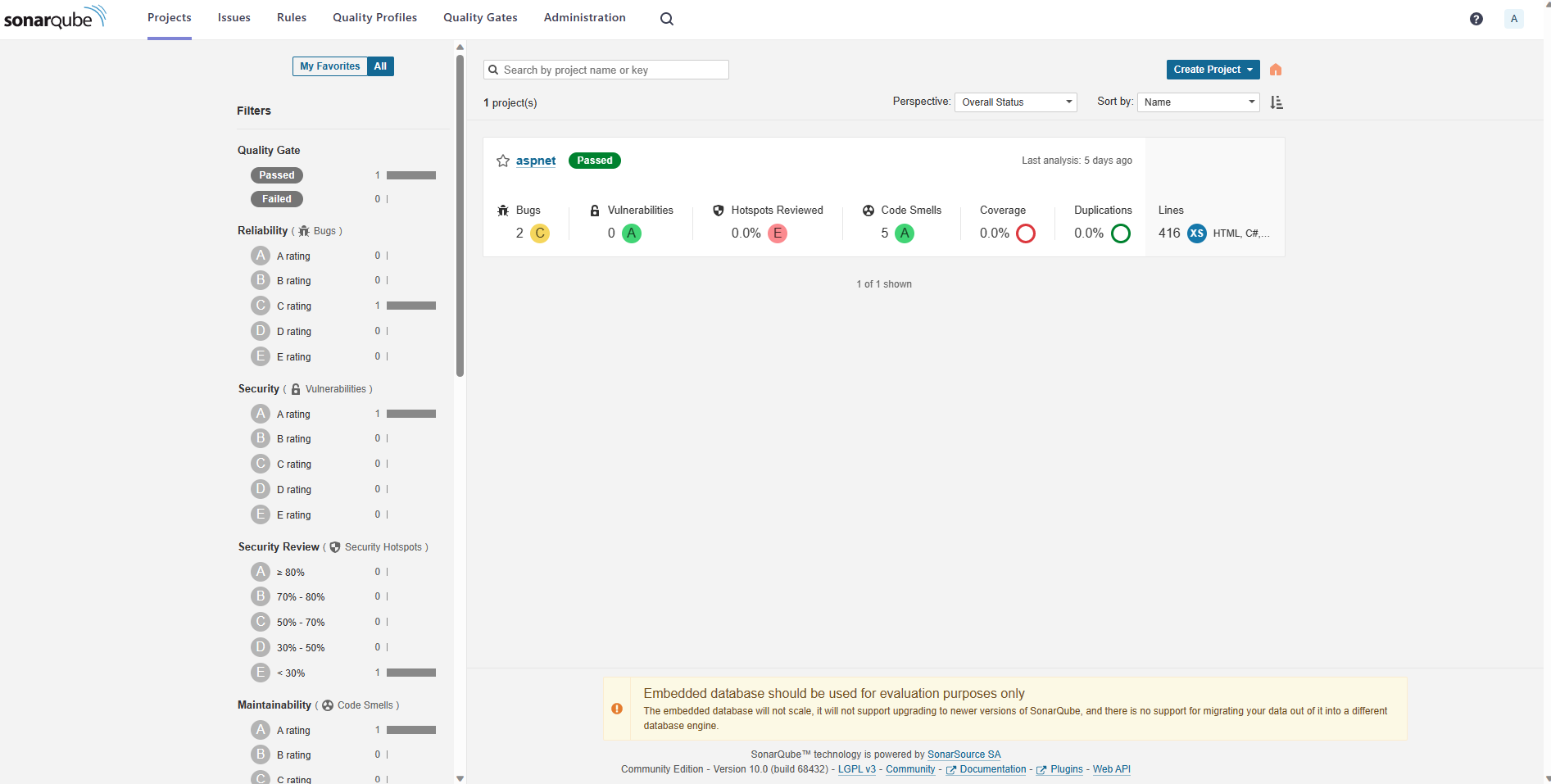The image size is (1551, 784).
Task: Click the Duplications green ring indicator
Action: tap(1121, 233)
